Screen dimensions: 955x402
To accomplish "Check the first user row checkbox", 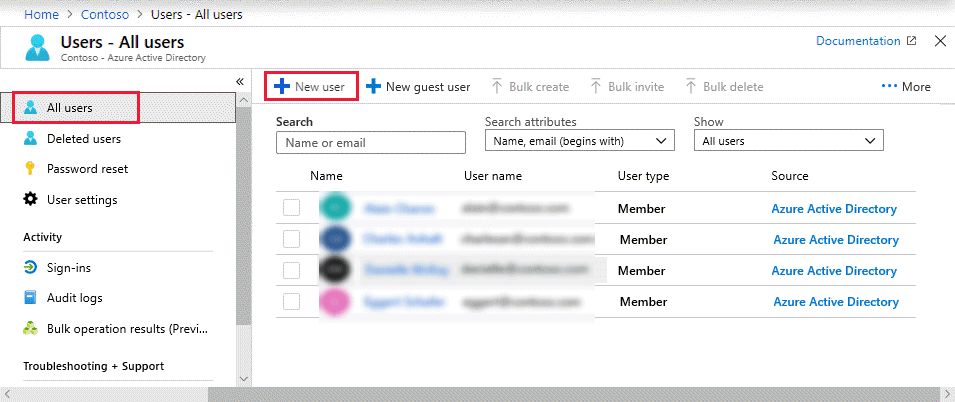I will coord(291,208).
